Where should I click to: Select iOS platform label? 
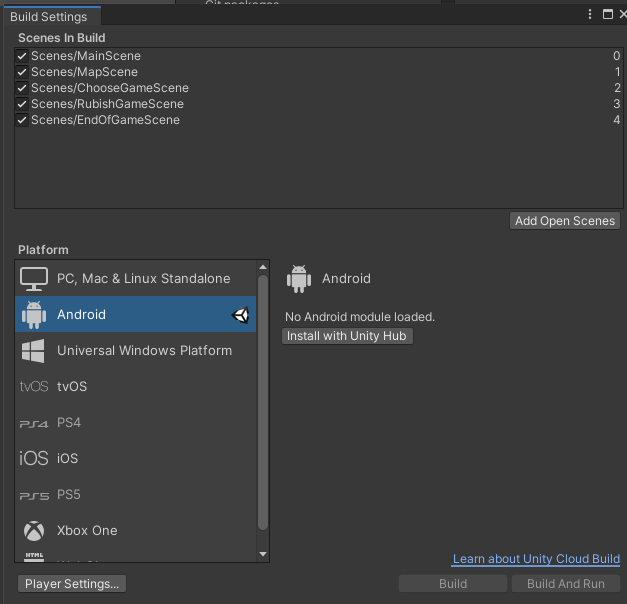tap(68, 458)
